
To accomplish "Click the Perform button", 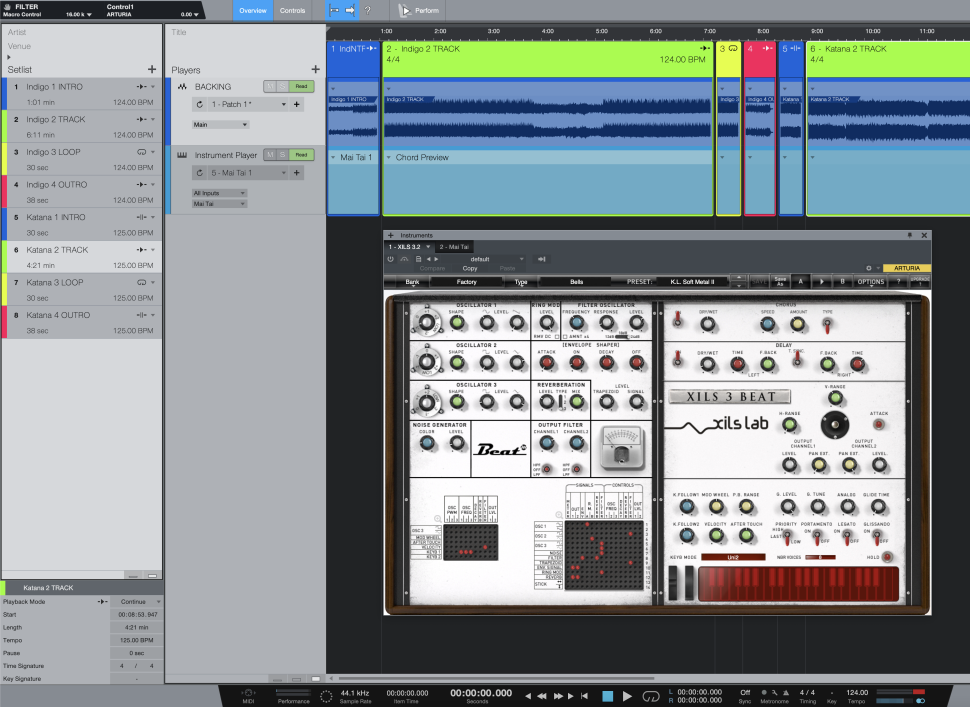I will point(419,11).
